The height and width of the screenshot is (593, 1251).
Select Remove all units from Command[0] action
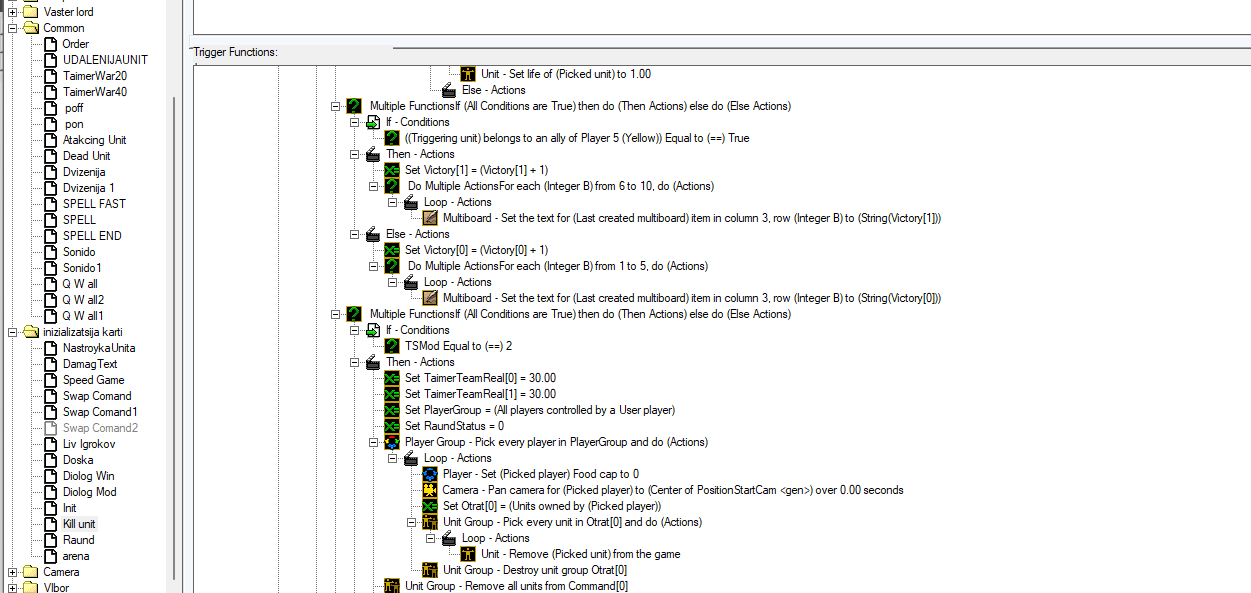(x=516, y=586)
